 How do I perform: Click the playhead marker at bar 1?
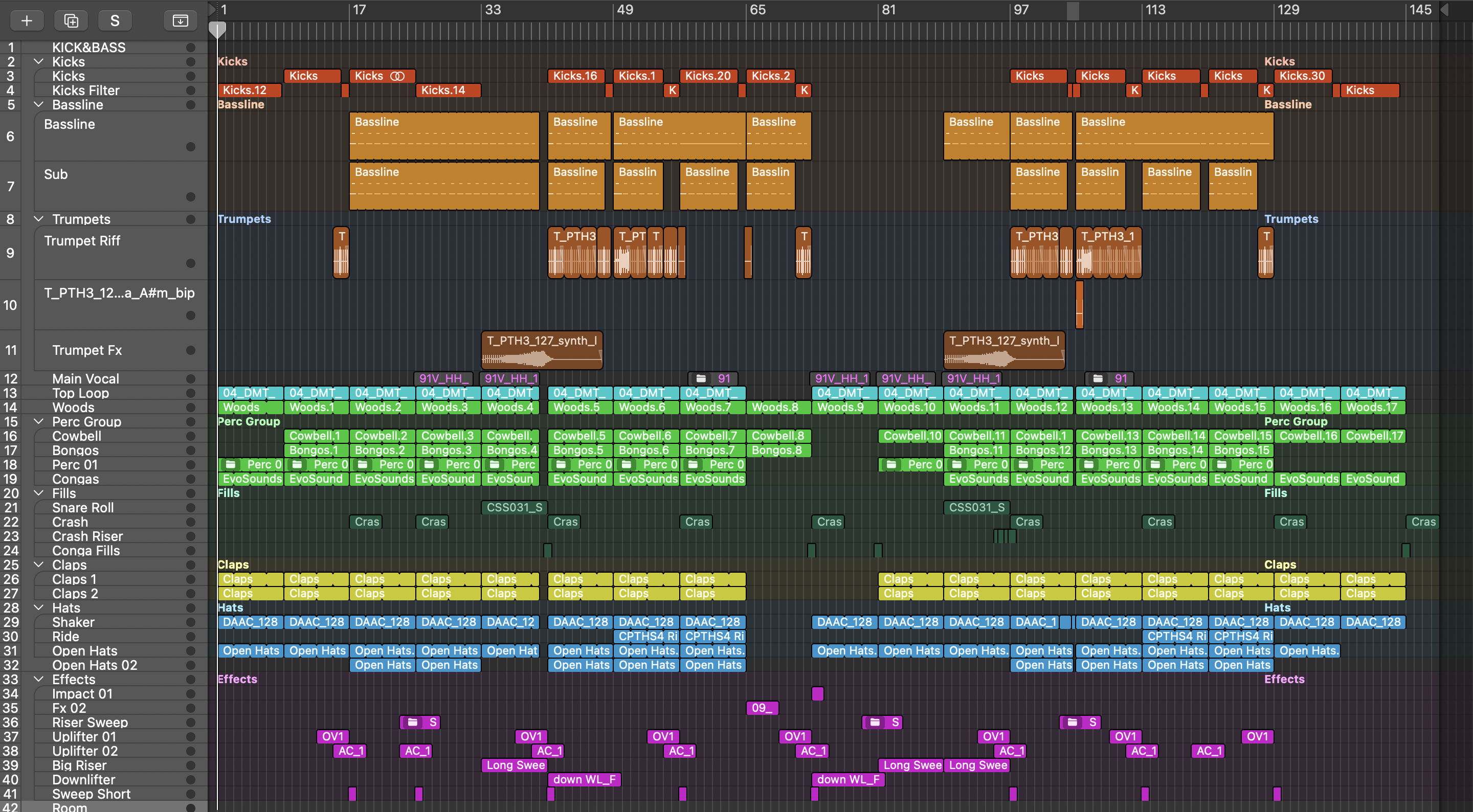click(x=217, y=30)
